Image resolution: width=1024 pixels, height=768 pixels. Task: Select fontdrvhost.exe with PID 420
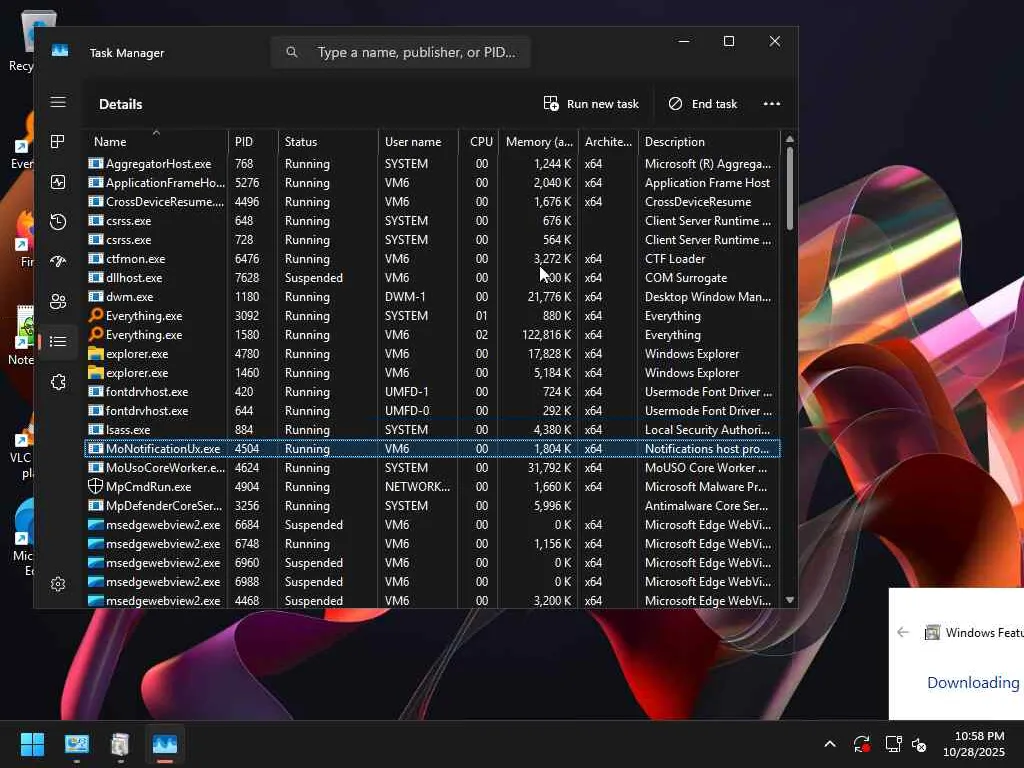coord(432,392)
